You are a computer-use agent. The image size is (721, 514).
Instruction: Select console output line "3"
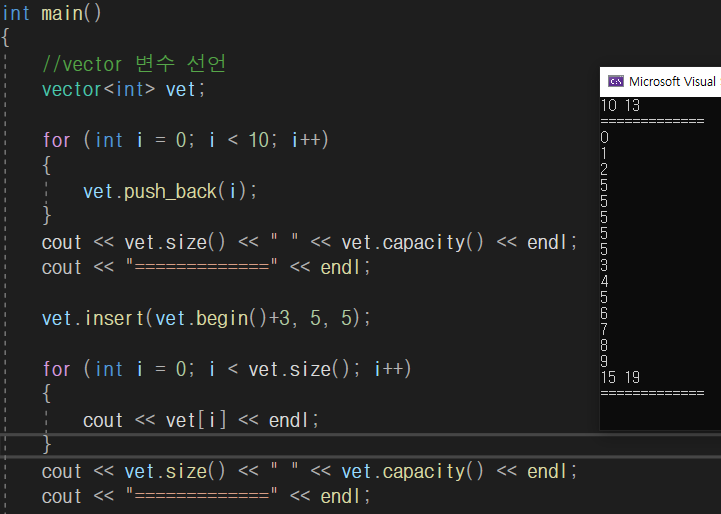point(604,265)
